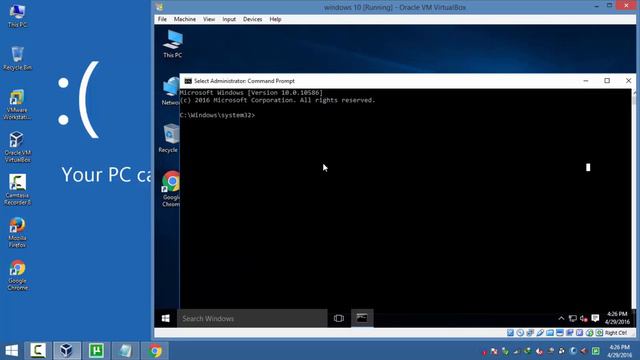640x360 pixels.
Task: Click the Command Prompt title bar icon
Action: [x=188, y=81]
